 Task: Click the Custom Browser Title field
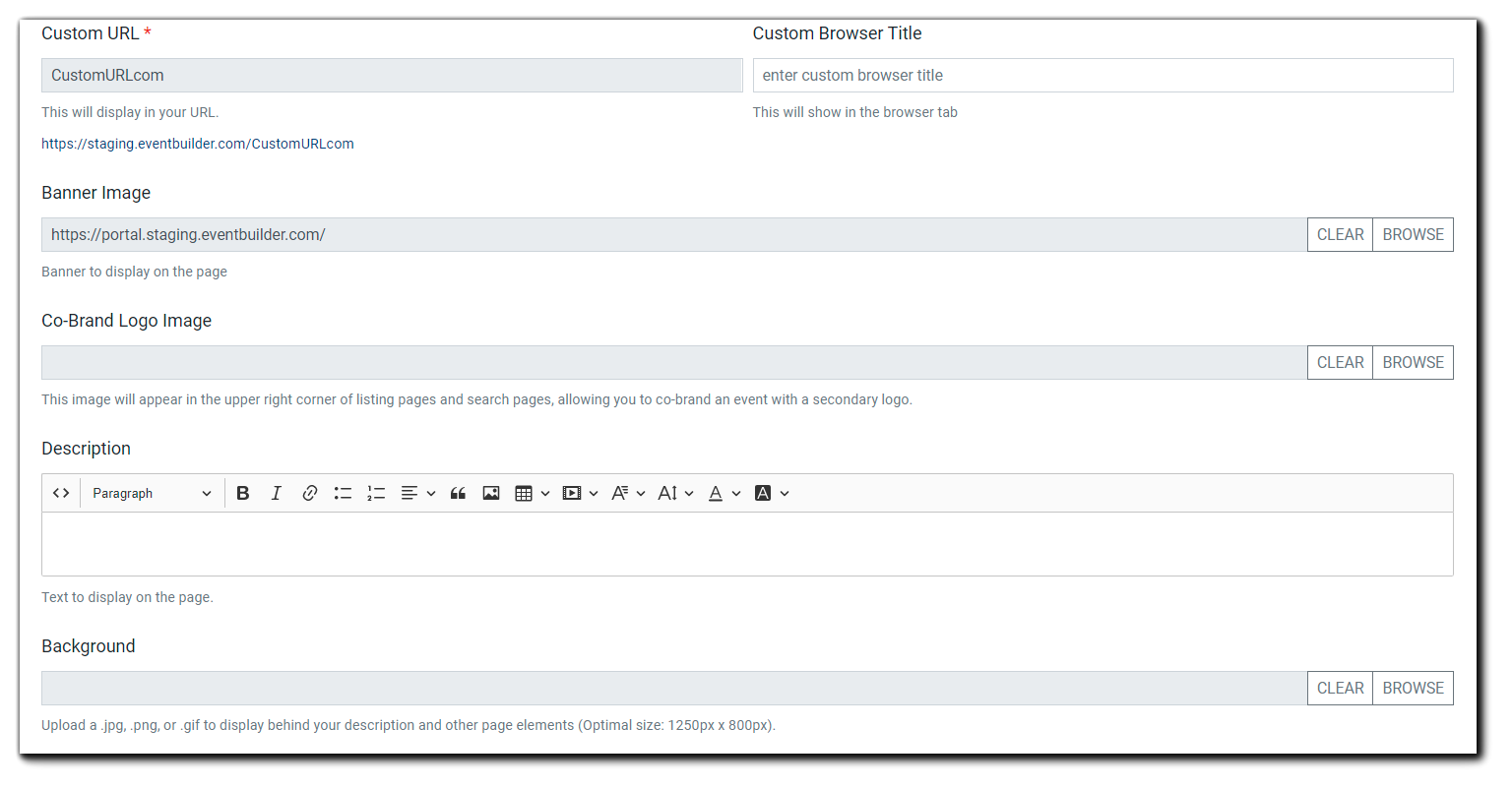[1102, 76]
